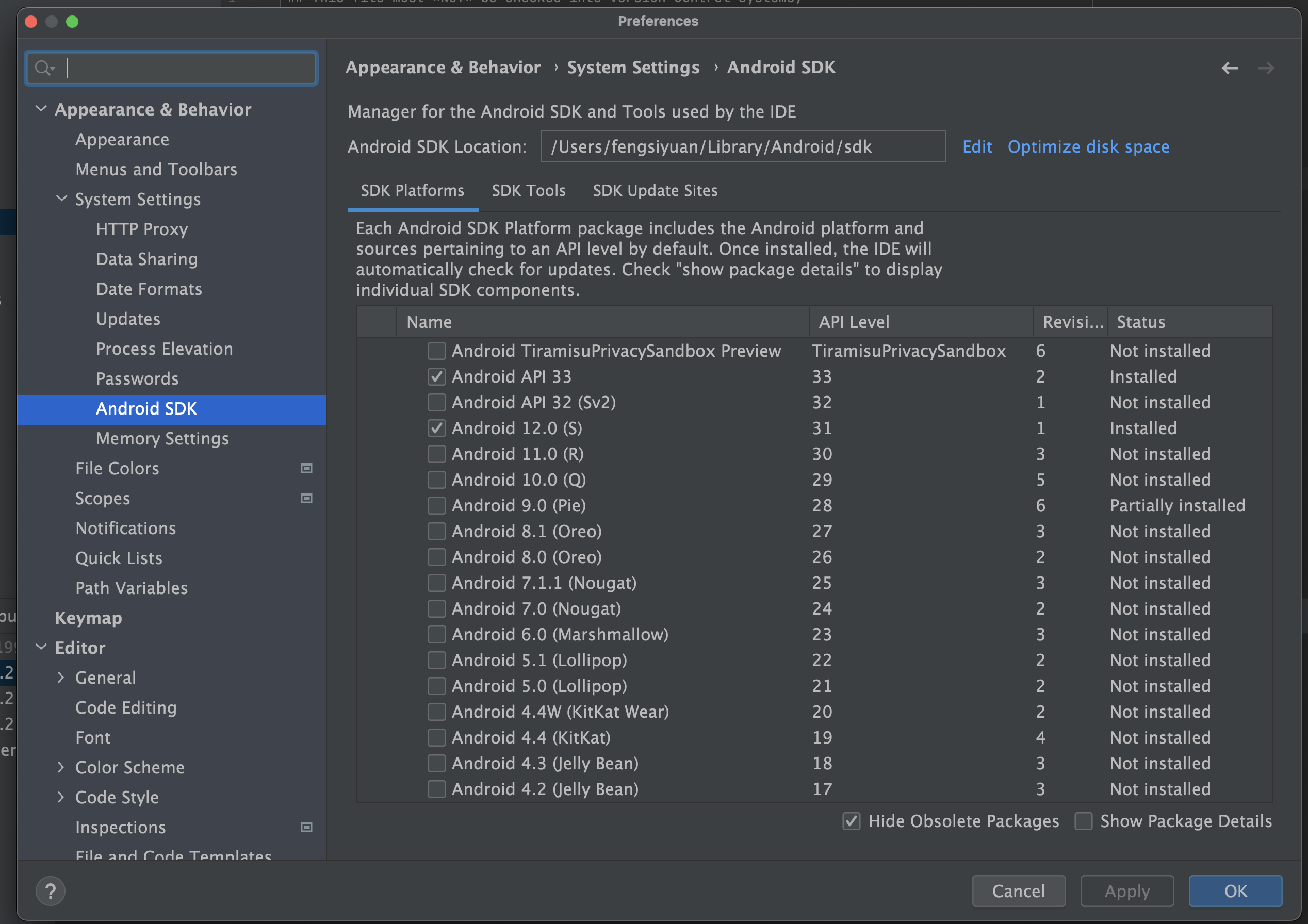
Task: Click project-level icon beside File Colors
Action: click(306, 468)
